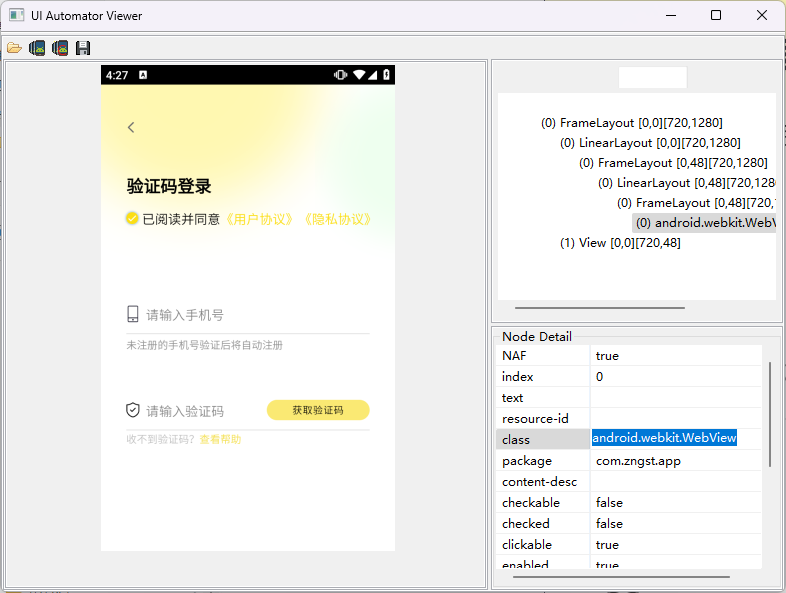The height and width of the screenshot is (593, 786).
Task: Click the Device Screenshot toolbar icon
Action: click(37, 47)
